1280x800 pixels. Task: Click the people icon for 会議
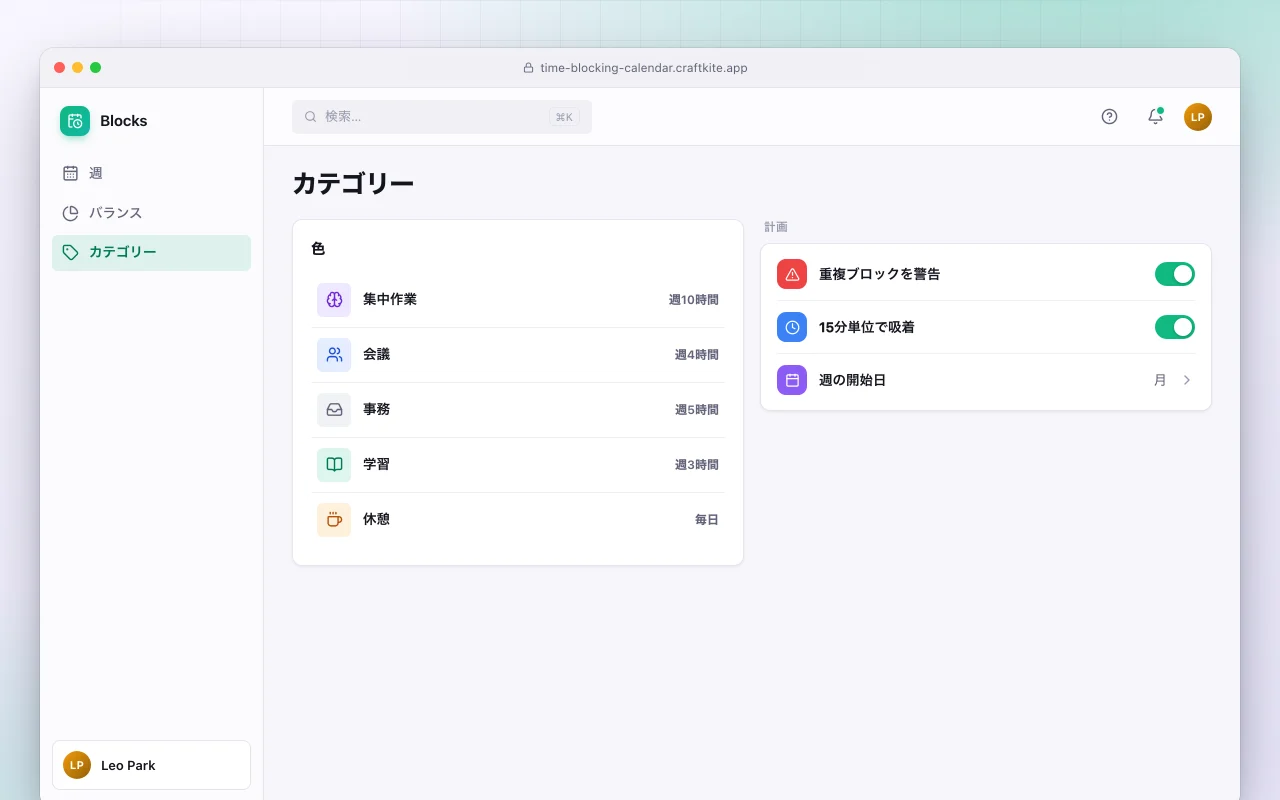click(x=334, y=355)
